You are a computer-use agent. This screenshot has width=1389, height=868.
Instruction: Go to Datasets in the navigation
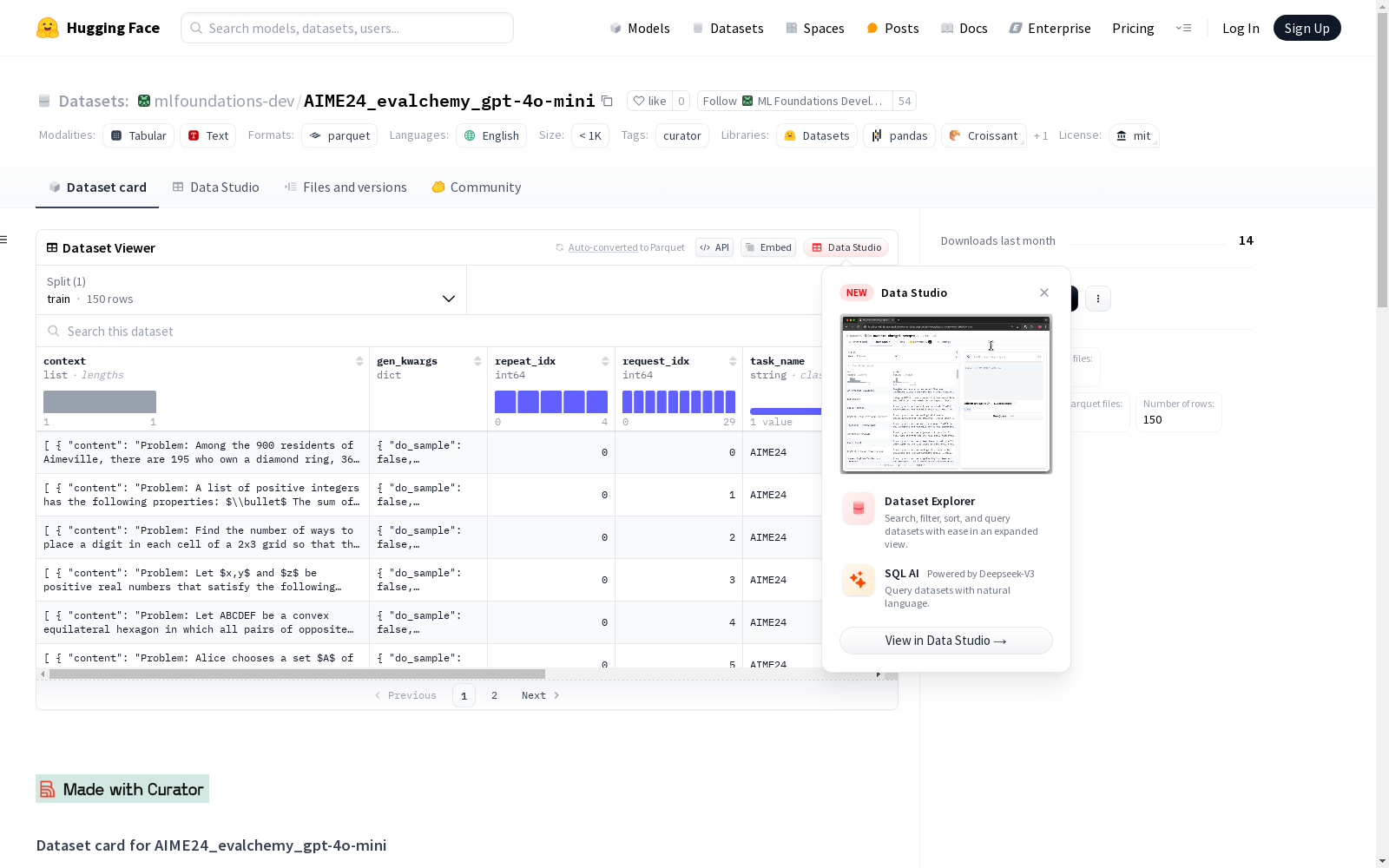tap(727, 28)
